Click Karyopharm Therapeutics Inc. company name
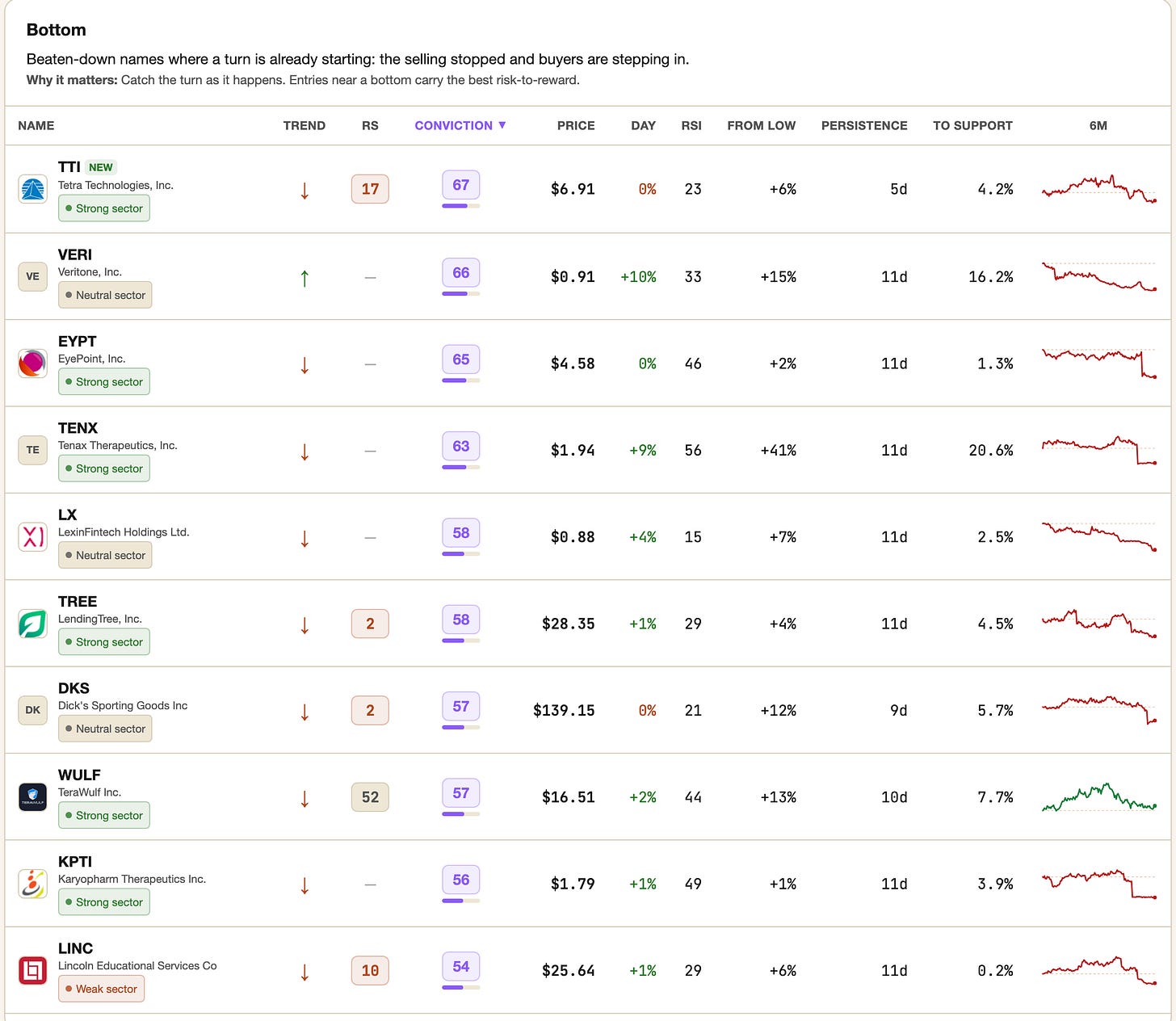The width and height of the screenshot is (1176, 1021). [x=132, y=879]
